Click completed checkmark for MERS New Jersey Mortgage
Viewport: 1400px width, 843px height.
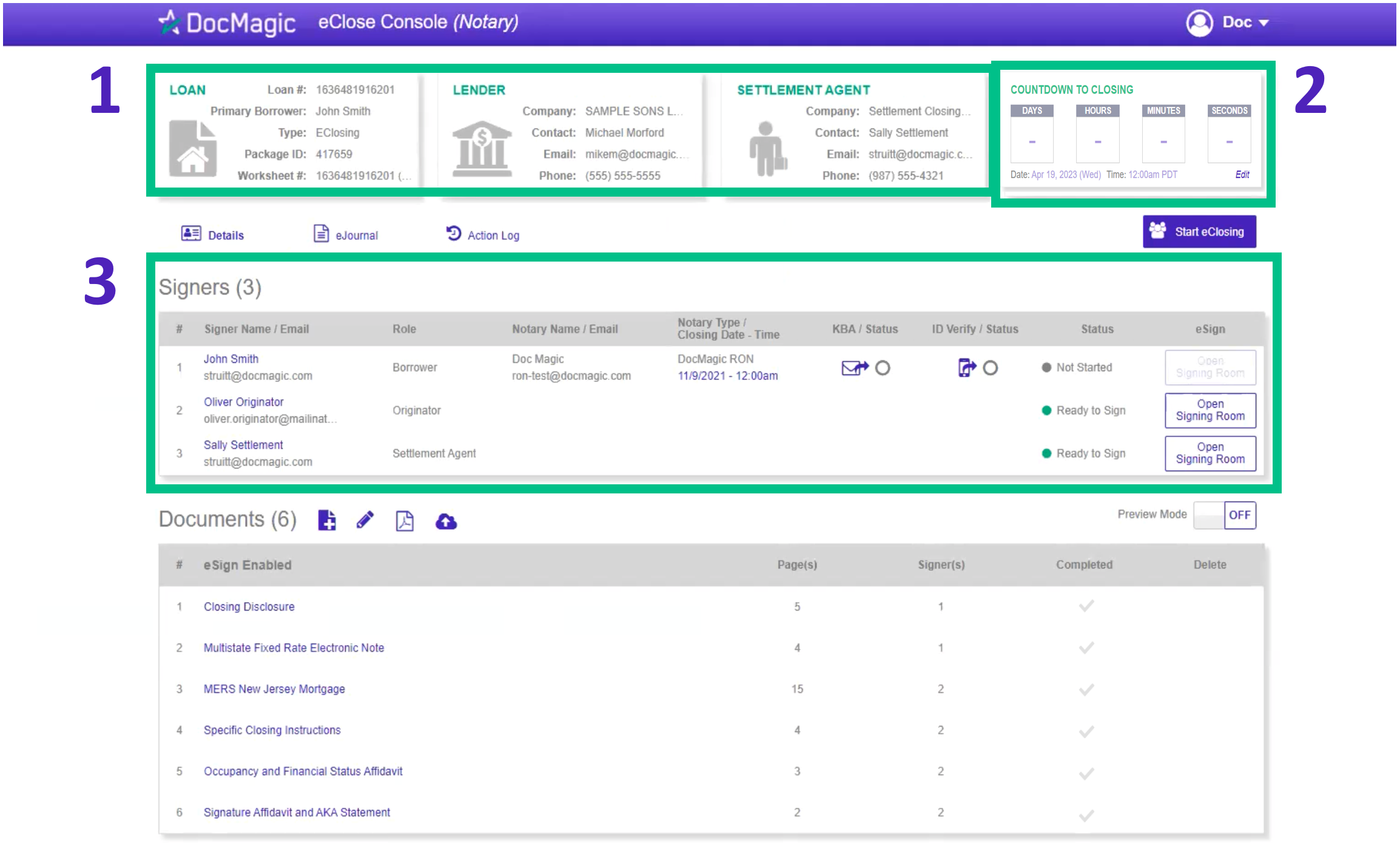click(1086, 689)
